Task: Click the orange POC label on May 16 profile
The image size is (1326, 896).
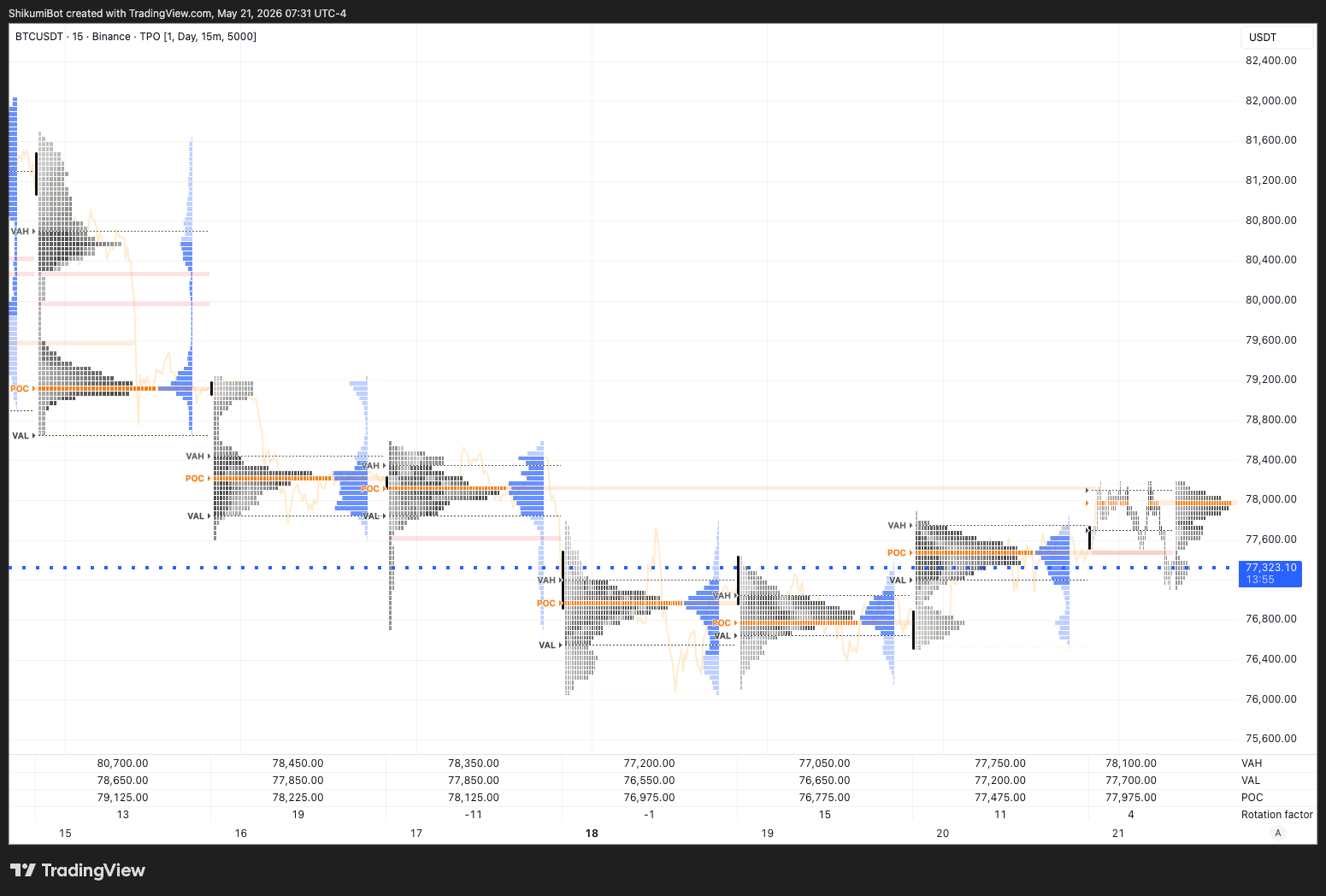Action: click(x=195, y=479)
